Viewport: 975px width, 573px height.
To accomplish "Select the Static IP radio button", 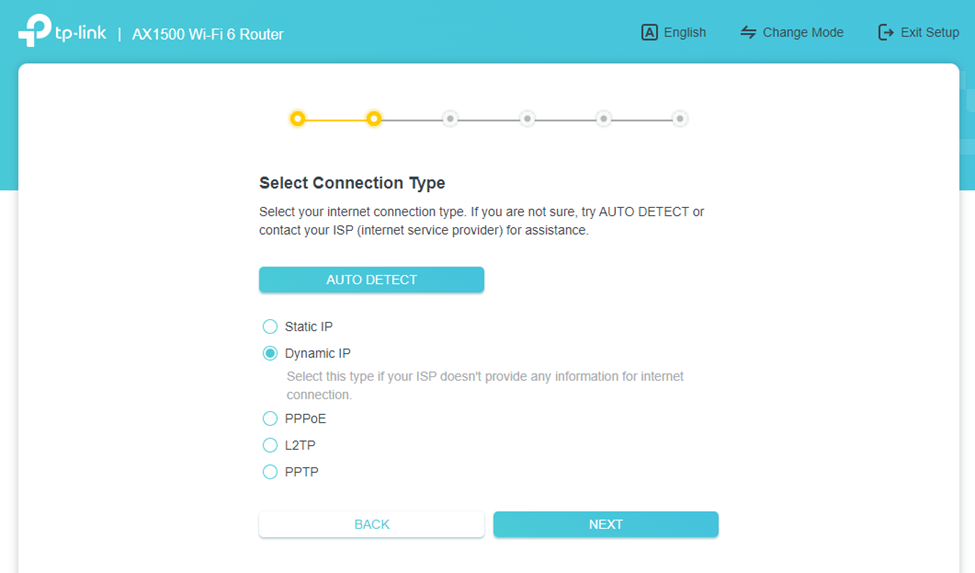I will point(270,327).
